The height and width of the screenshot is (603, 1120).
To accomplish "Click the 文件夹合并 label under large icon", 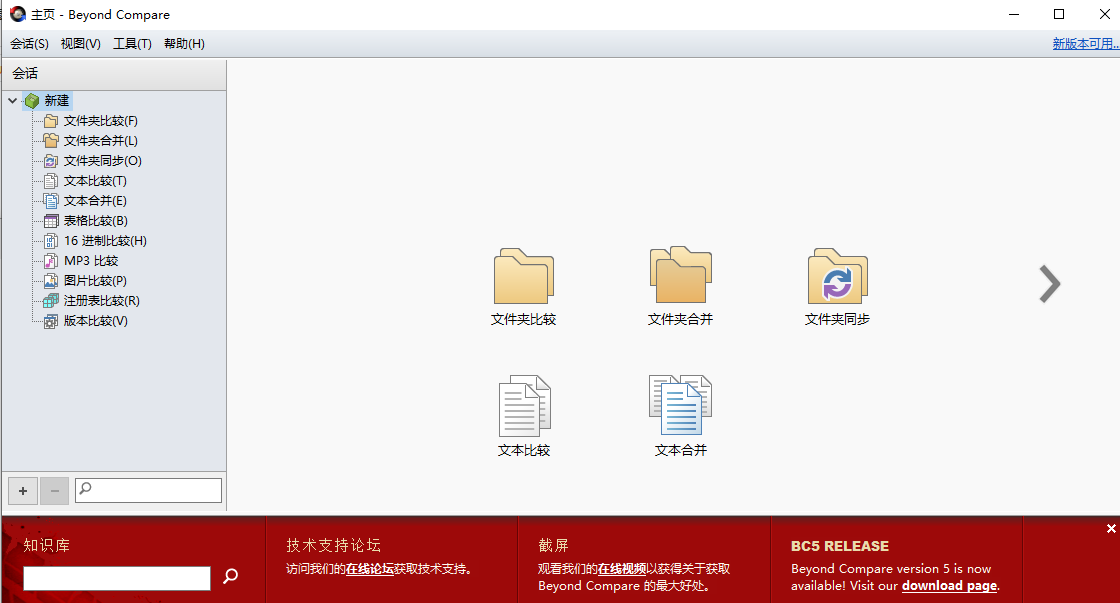I will 681,319.
